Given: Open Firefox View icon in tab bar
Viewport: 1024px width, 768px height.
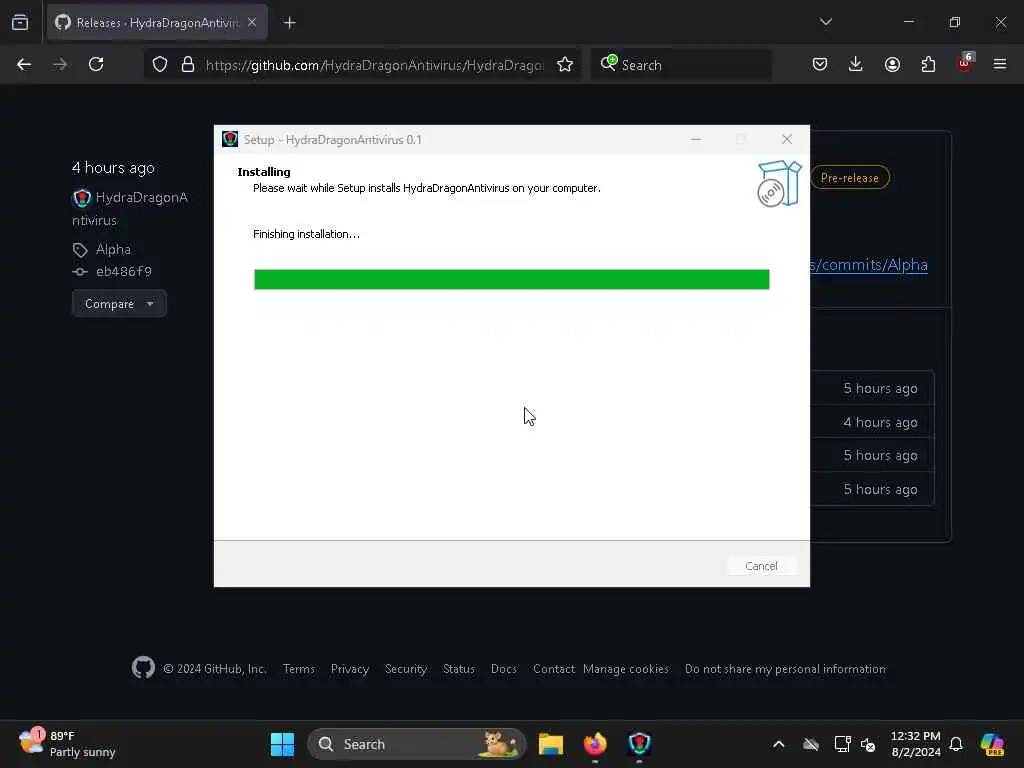Looking at the screenshot, I should pos(20,22).
